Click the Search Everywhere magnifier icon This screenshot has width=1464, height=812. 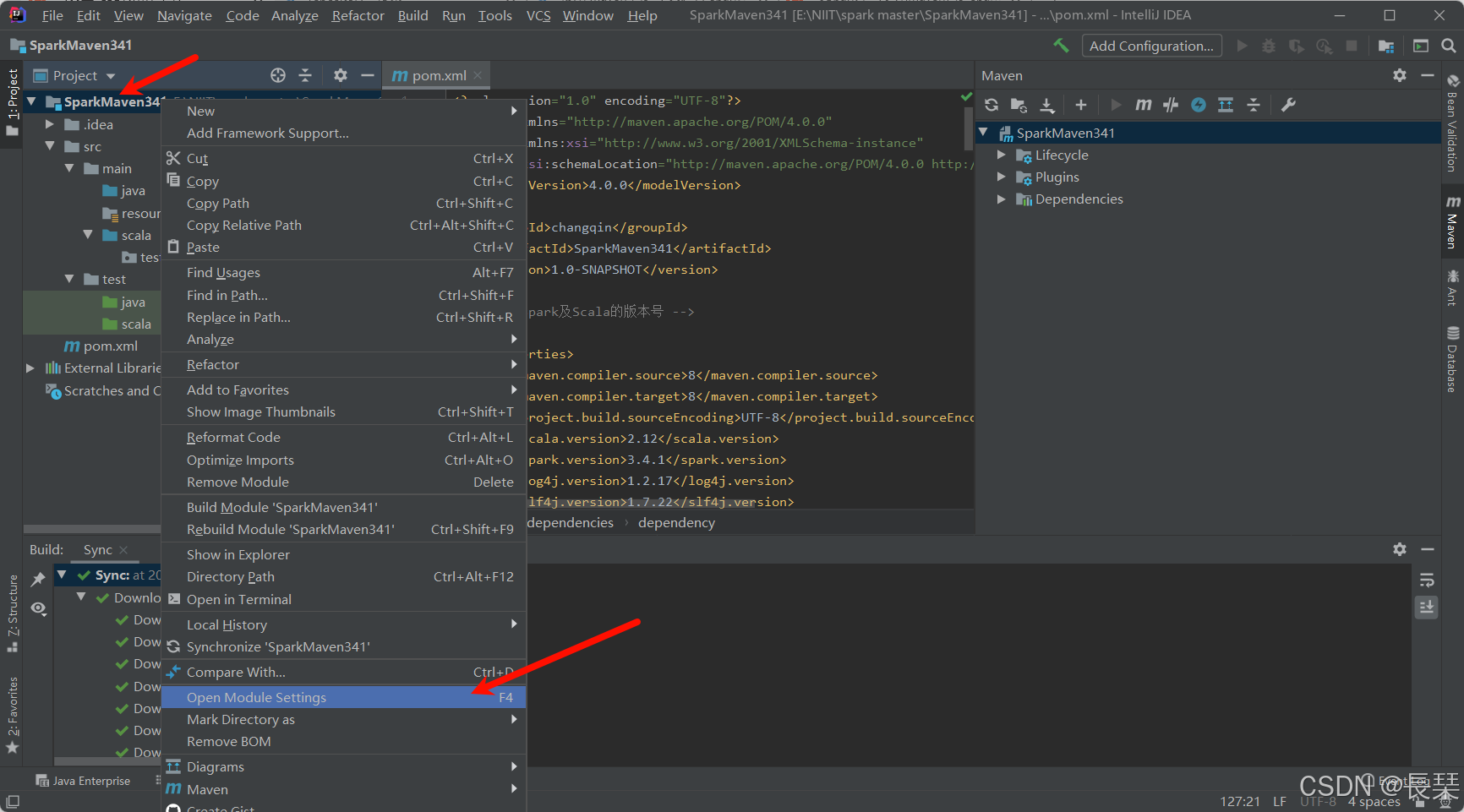1448,46
